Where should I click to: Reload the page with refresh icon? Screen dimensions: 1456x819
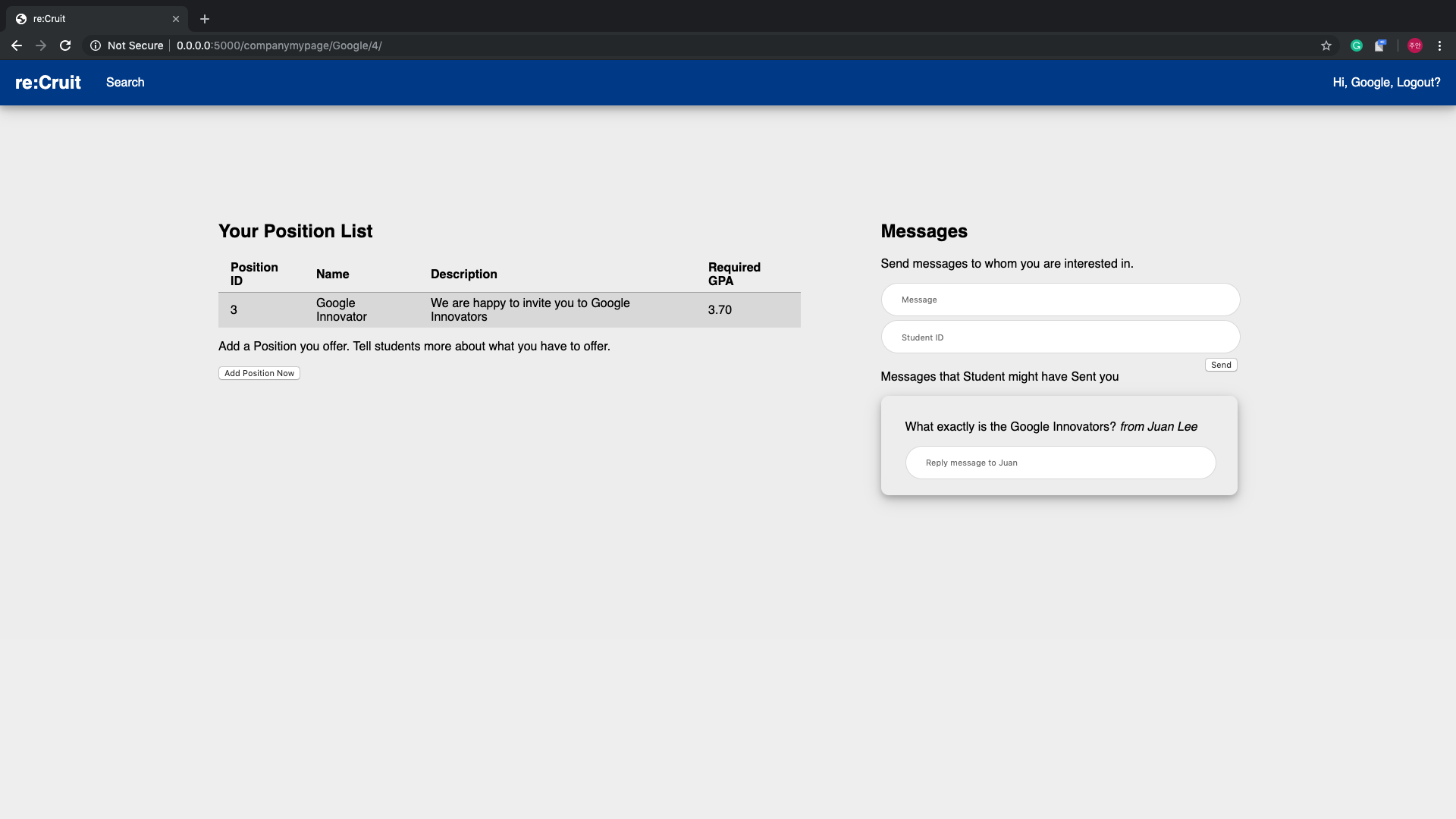point(65,45)
